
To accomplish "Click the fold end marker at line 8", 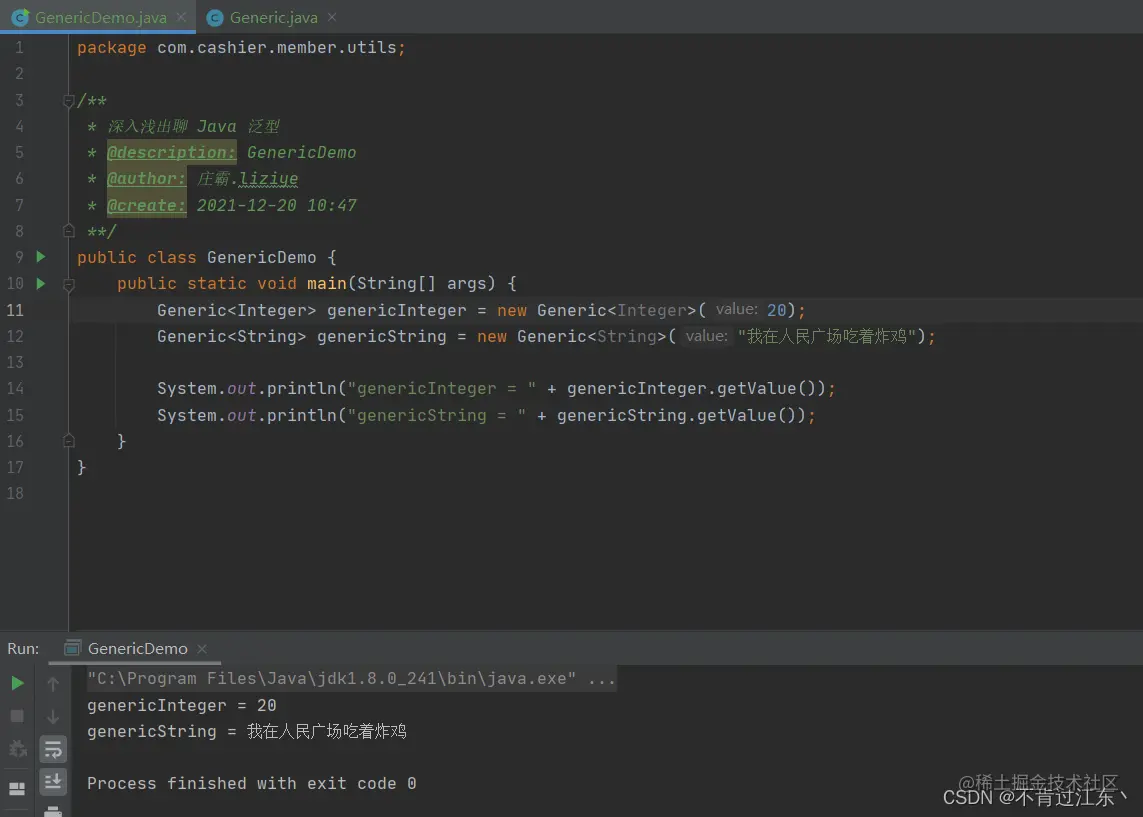I will tap(69, 231).
